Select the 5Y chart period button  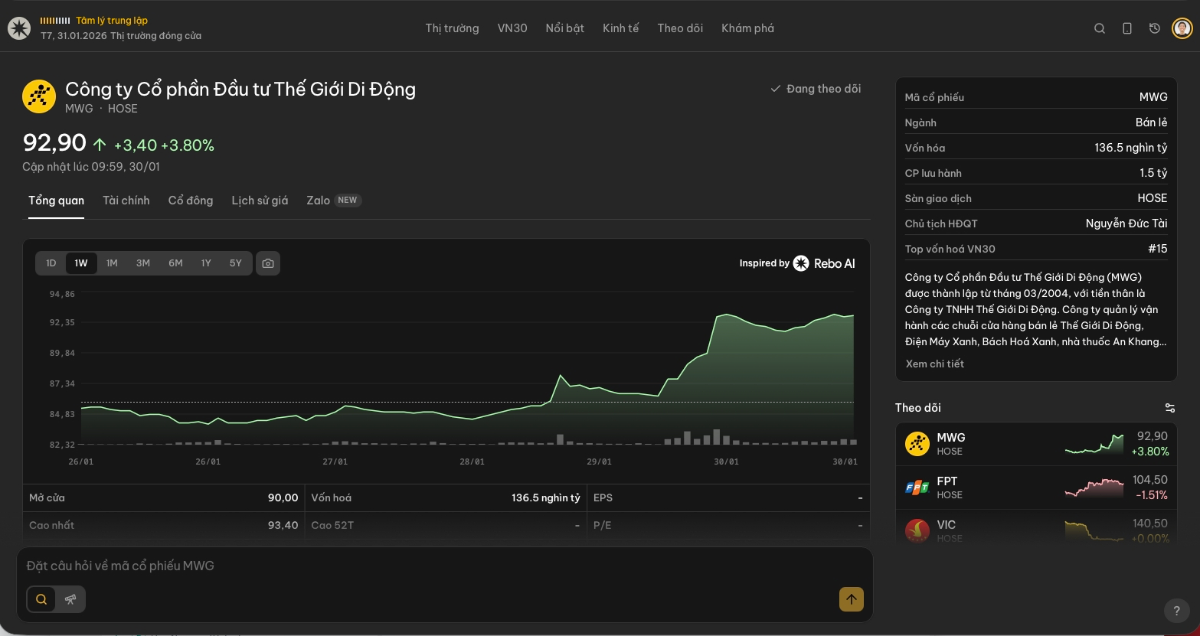click(x=236, y=263)
